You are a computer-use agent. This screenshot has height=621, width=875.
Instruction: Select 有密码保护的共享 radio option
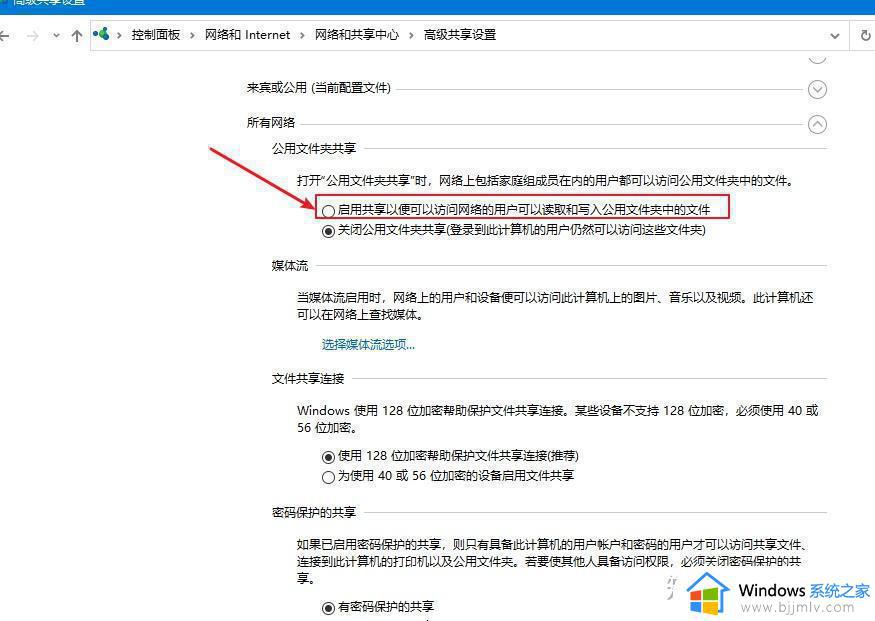click(x=328, y=608)
